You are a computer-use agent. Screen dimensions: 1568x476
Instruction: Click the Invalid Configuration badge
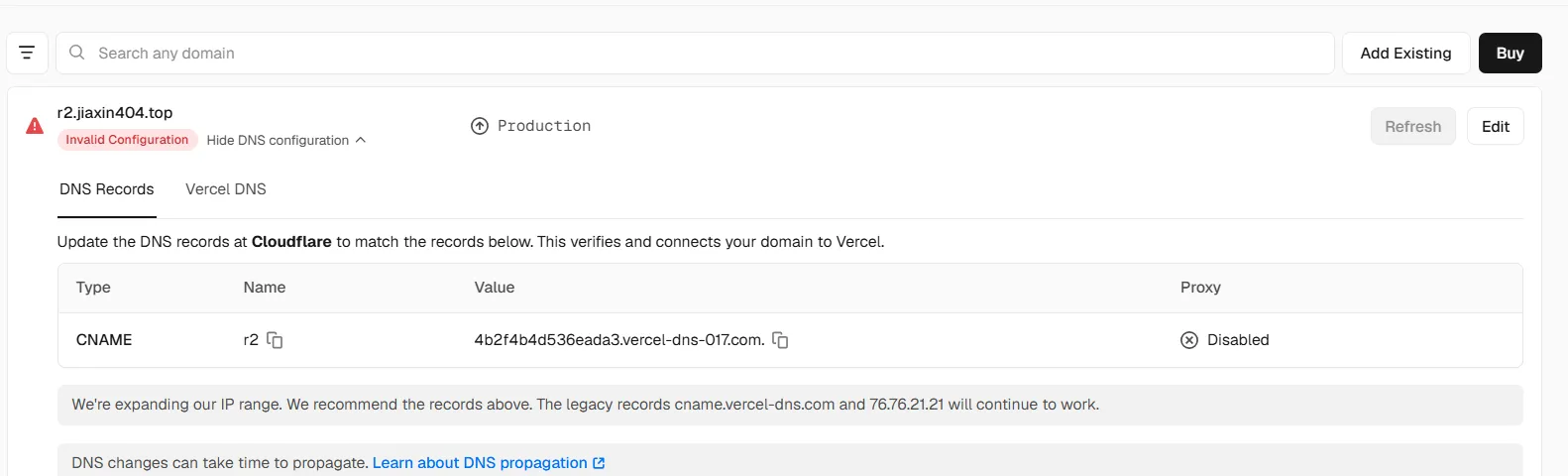pyautogui.click(x=127, y=140)
